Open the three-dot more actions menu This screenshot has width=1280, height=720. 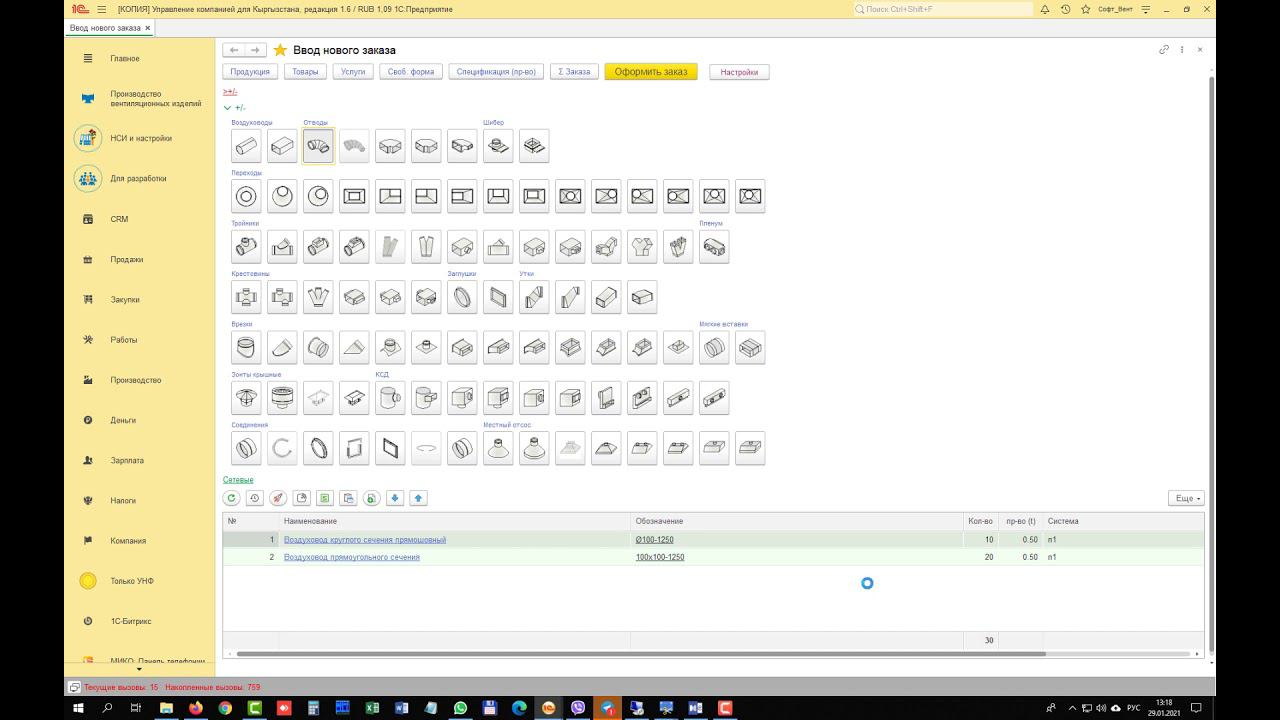1182,49
